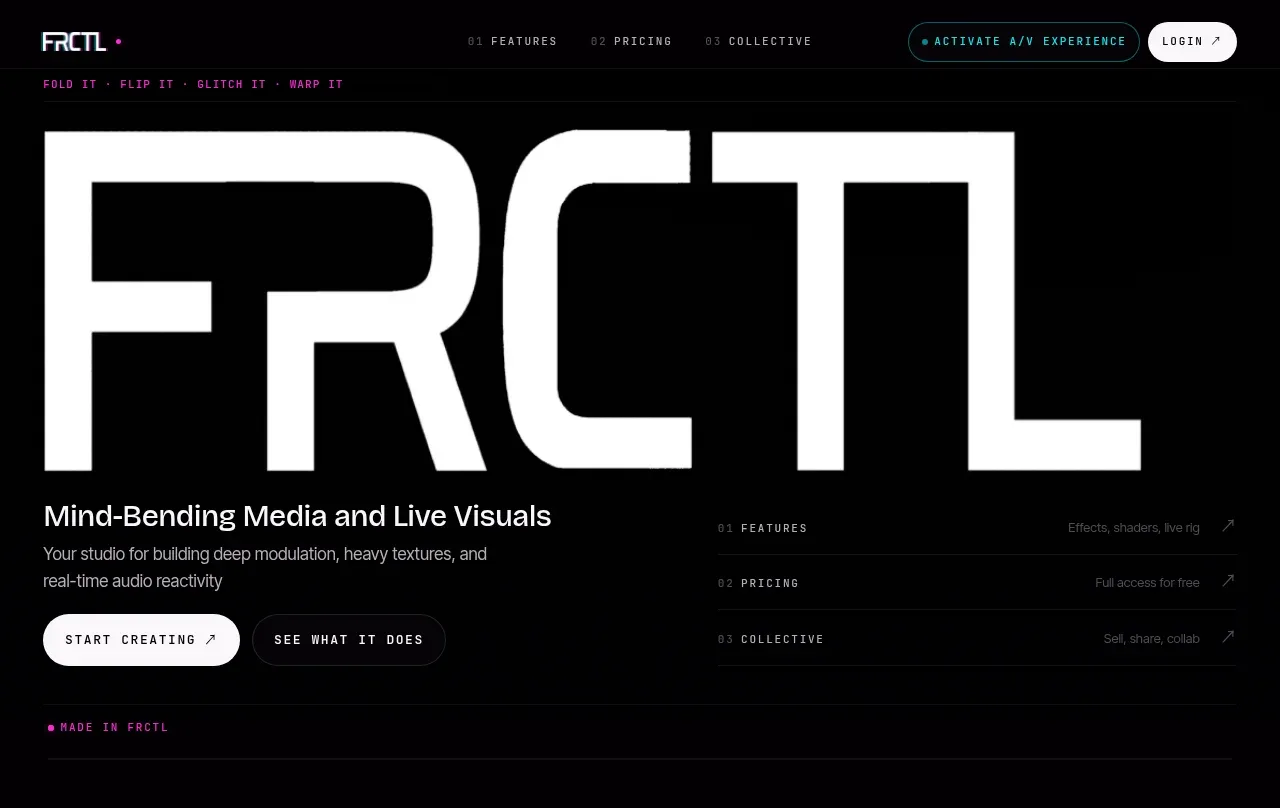
Task: Click the Start Creating button
Action: (141, 640)
